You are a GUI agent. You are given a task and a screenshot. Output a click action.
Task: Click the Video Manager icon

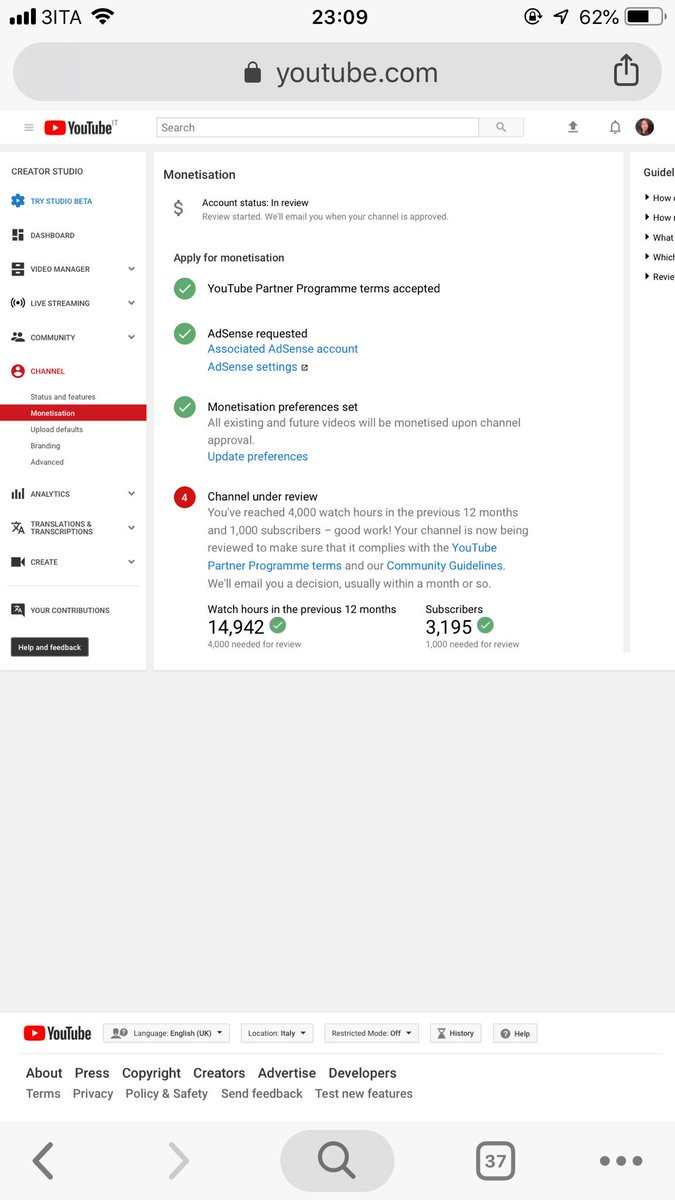click(18, 269)
